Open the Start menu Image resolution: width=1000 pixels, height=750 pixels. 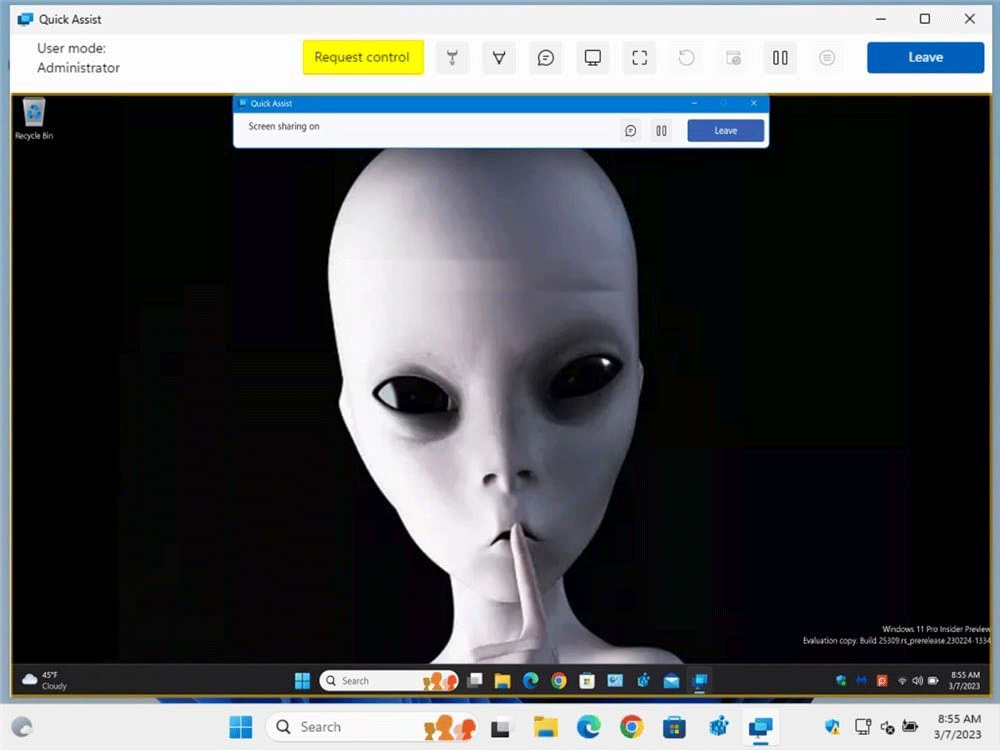[x=240, y=727]
